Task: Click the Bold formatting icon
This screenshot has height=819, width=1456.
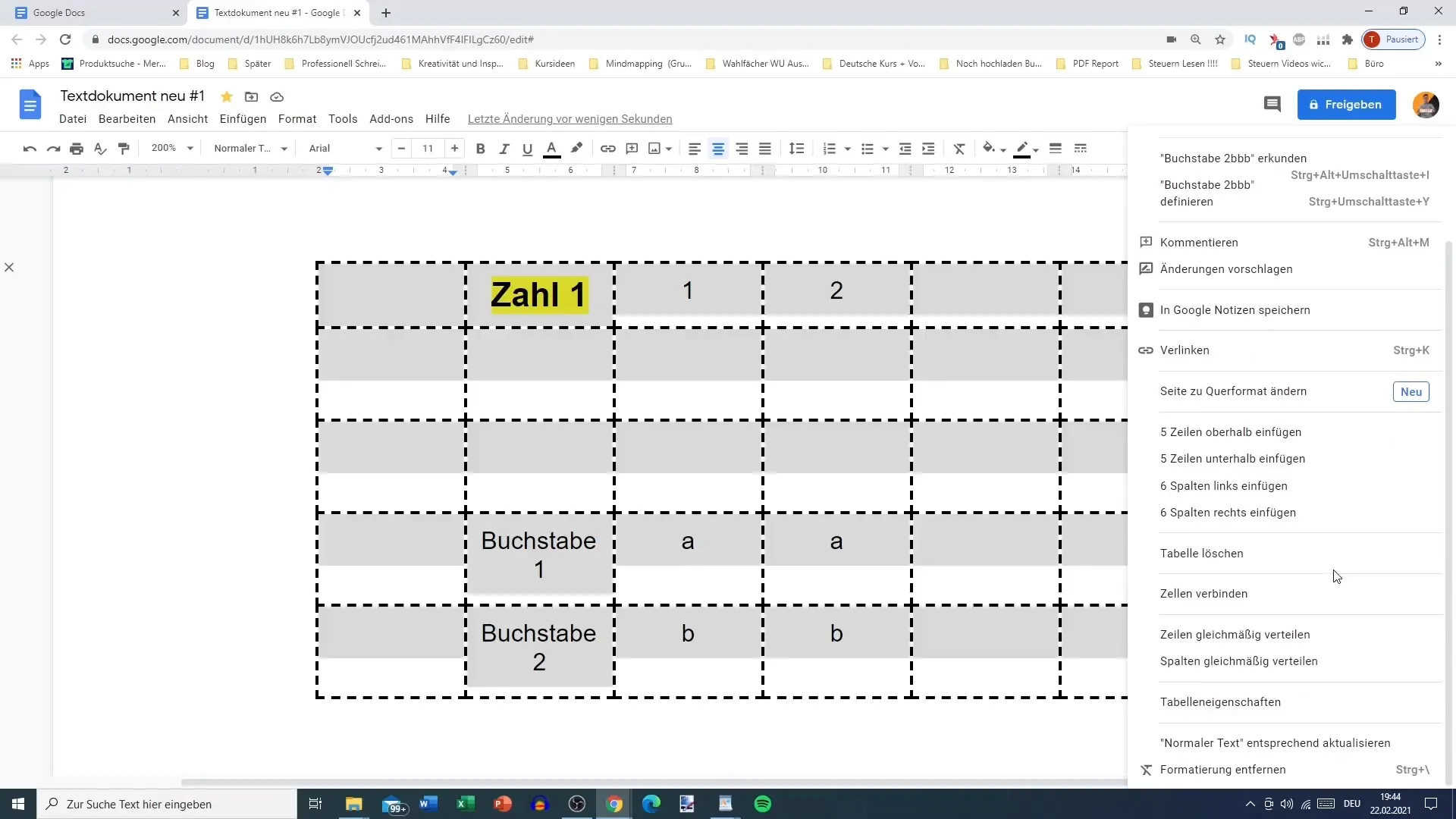Action: (x=480, y=148)
